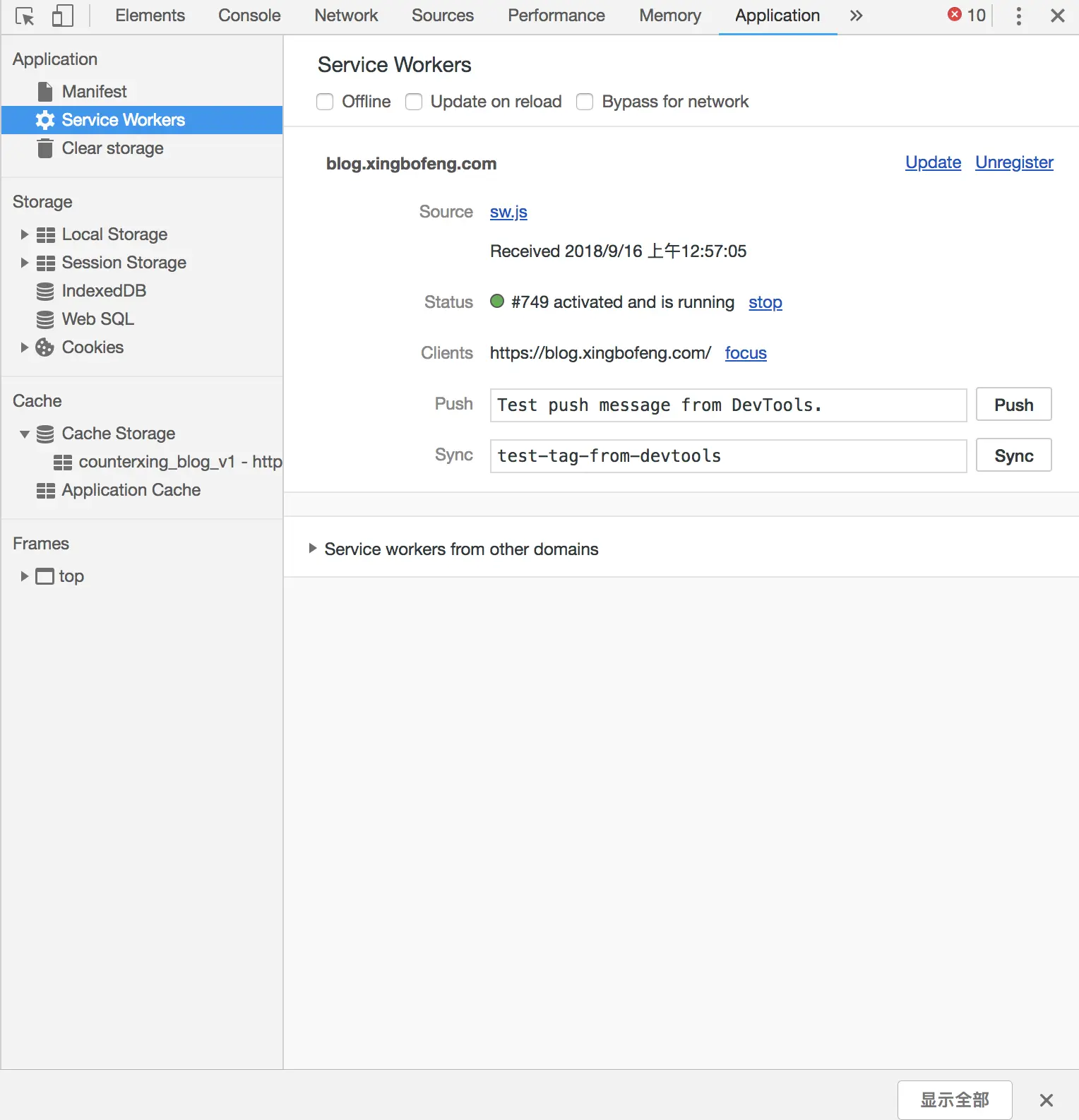
Task: Click the IndexedDB database icon
Action: [45, 291]
